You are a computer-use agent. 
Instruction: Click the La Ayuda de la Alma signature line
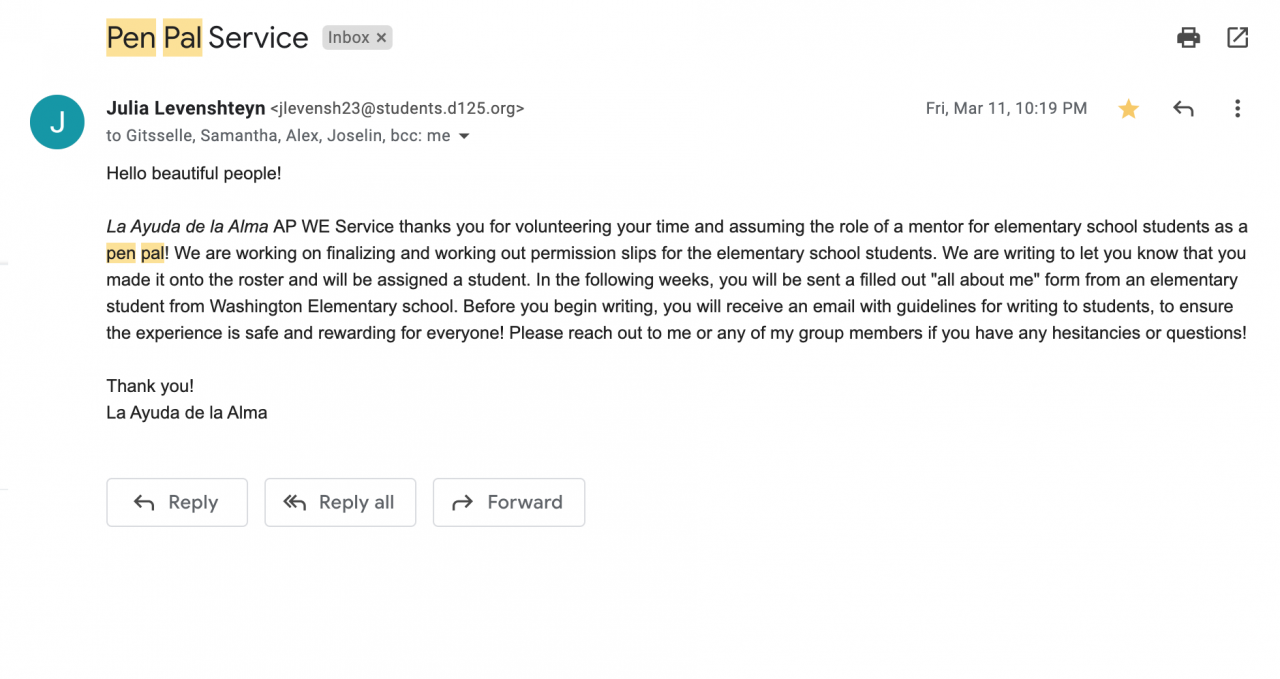click(187, 412)
